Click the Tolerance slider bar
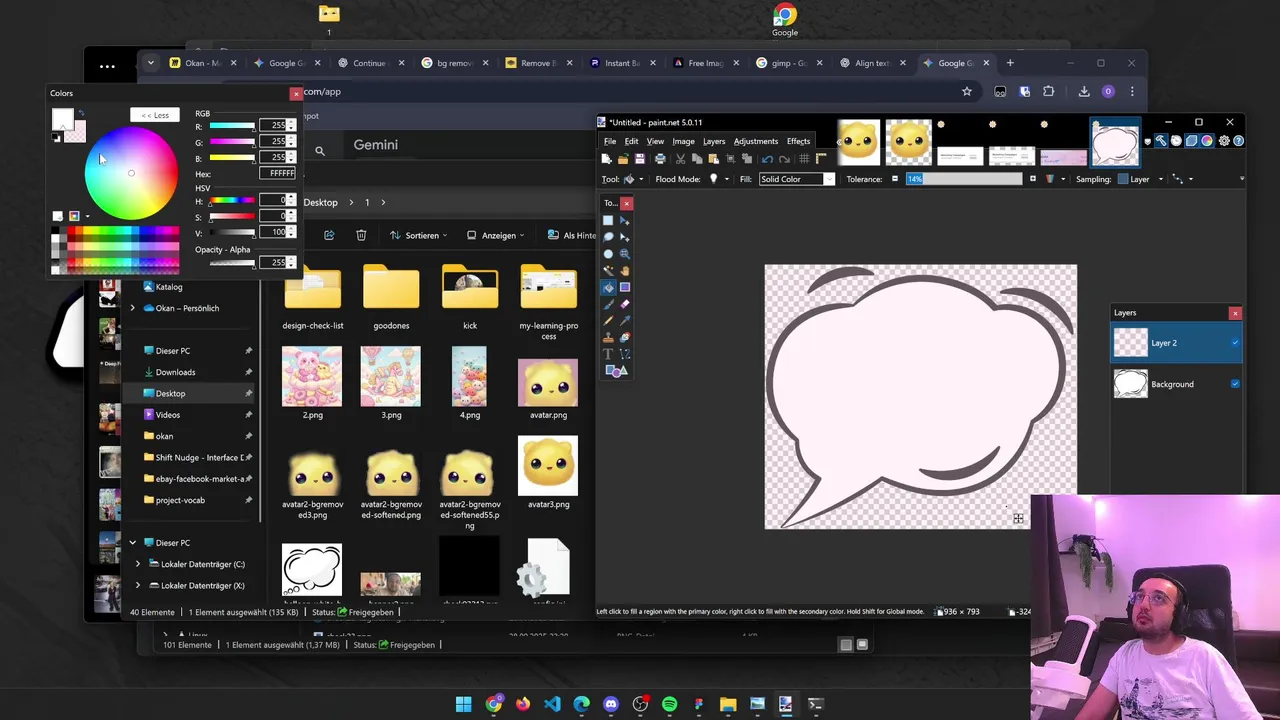Image resolution: width=1280 pixels, height=720 pixels. coord(964,179)
